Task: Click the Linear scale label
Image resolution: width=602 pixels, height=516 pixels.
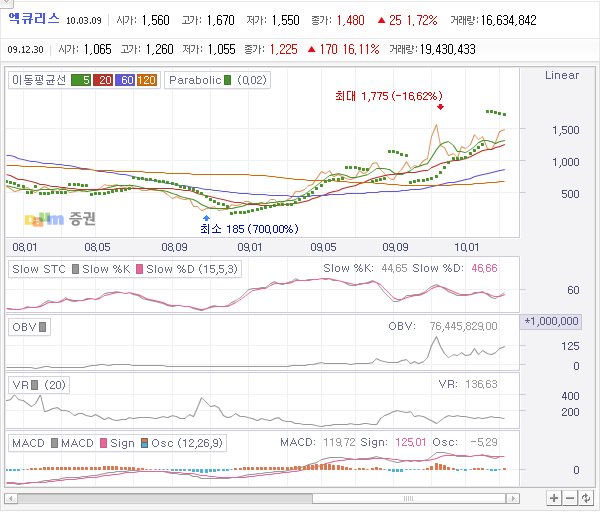Action: click(562, 75)
